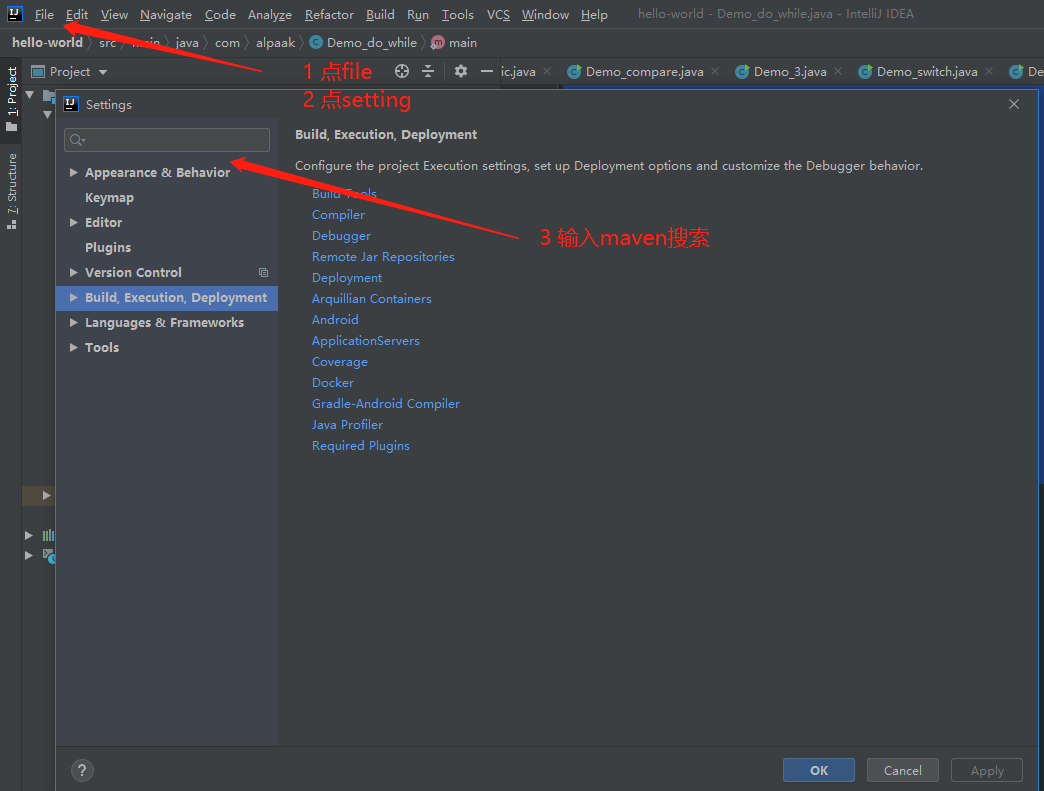1044x791 pixels.
Task: Open the Navigate menu
Action: (x=166, y=14)
